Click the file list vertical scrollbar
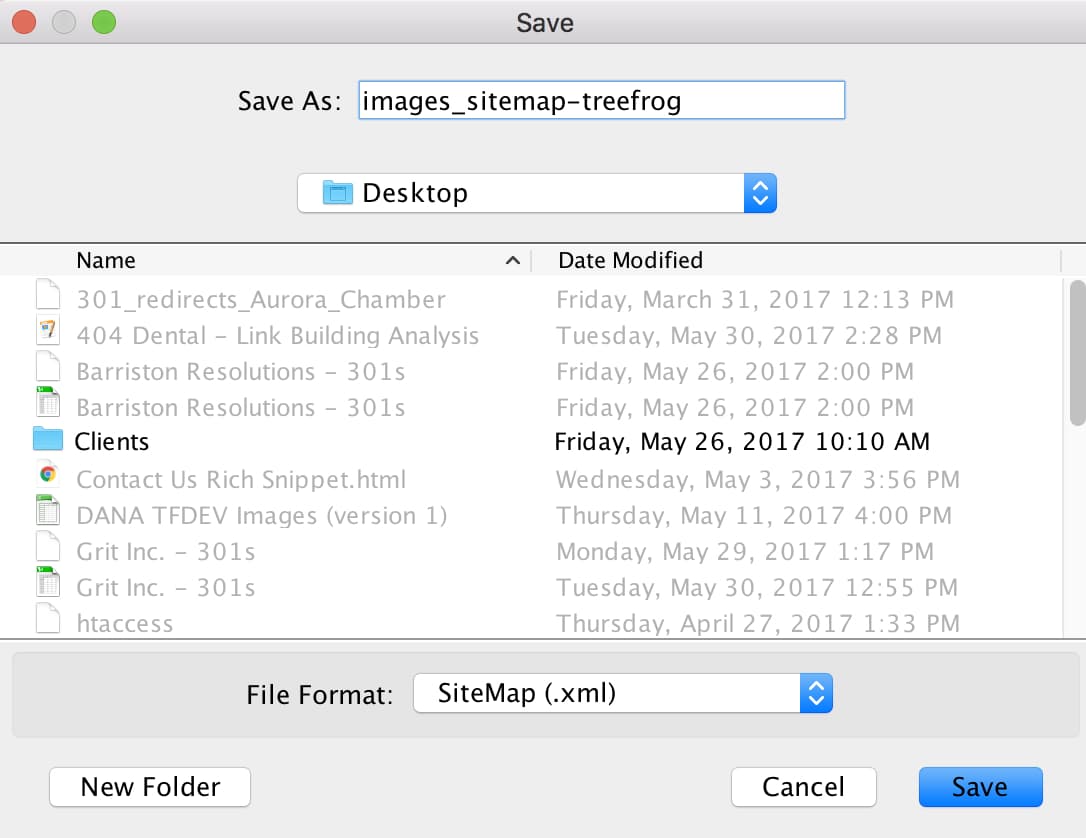 (1077, 353)
